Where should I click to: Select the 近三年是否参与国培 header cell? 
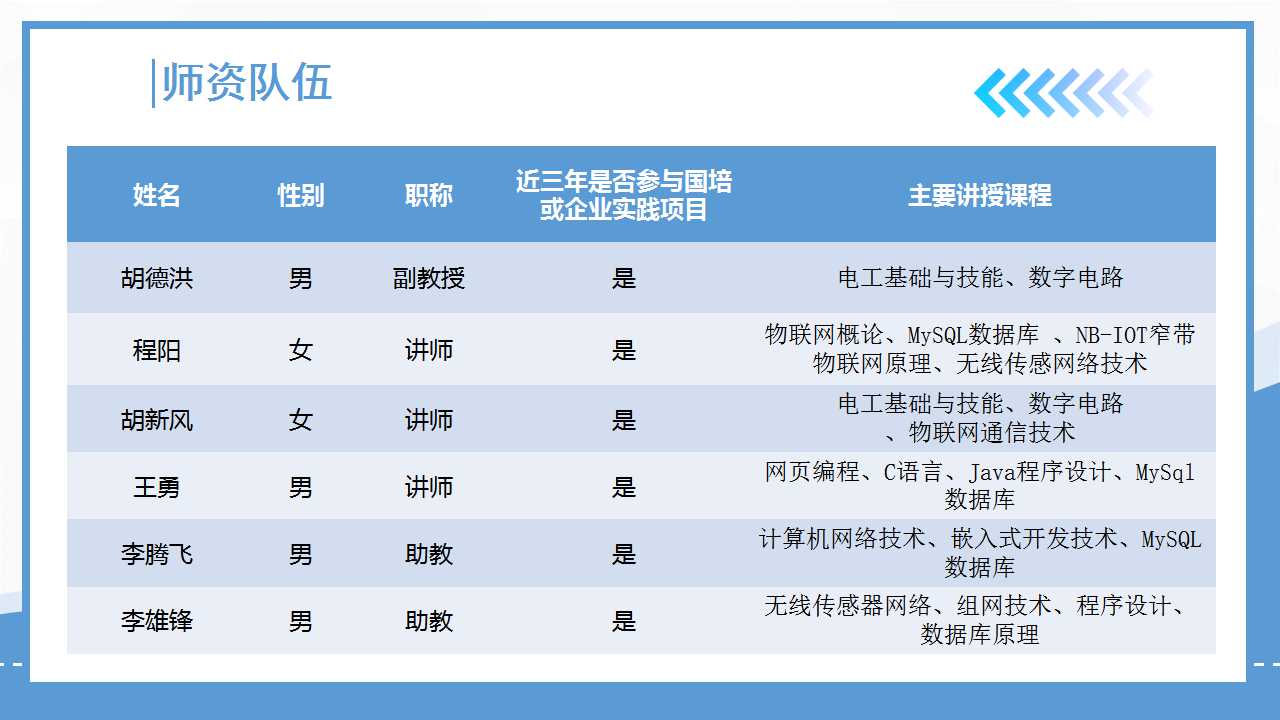point(624,196)
